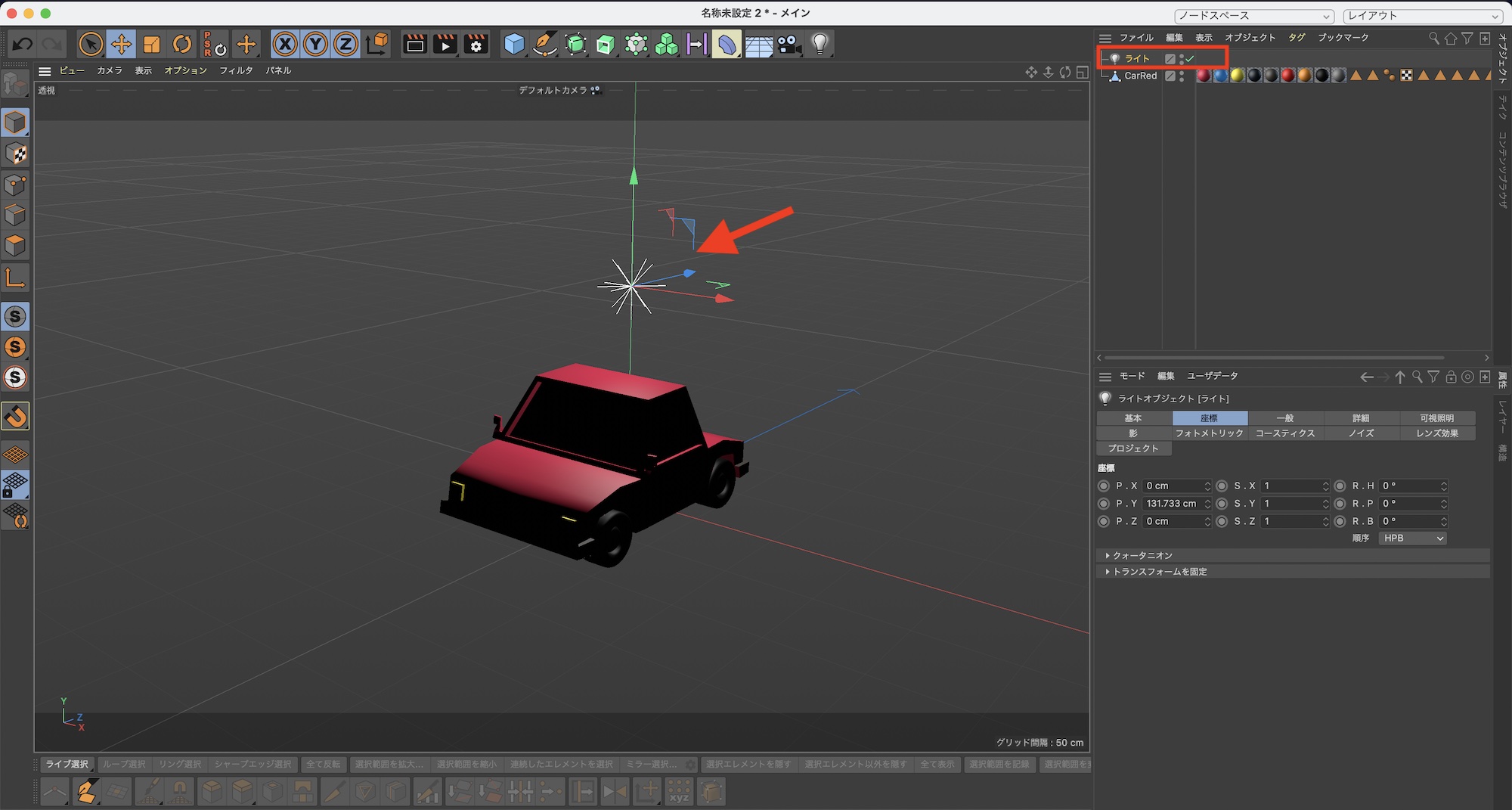Image resolution: width=1512 pixels, height=810 pixels.
Task: Click the Camera object icon
Action: pyautogui.click(x=789, y=45)
